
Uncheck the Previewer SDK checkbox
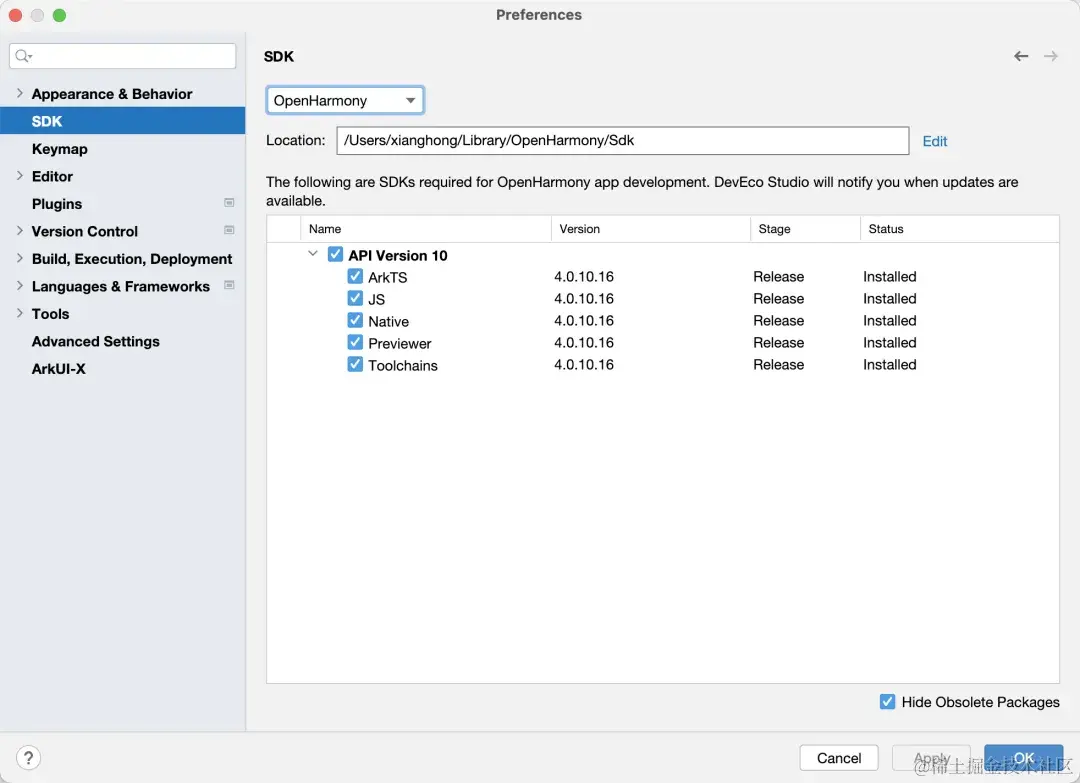click(355, 342)
